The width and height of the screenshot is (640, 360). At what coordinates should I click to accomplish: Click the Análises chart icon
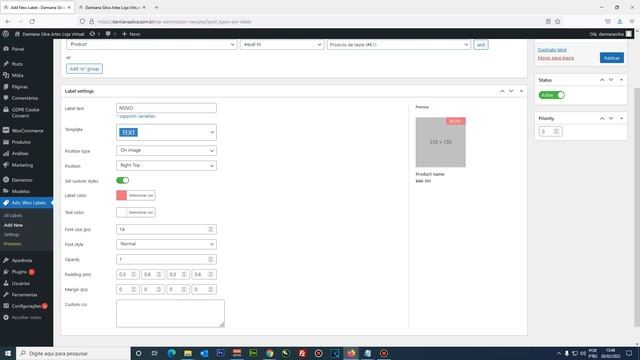tap(6, 153)
